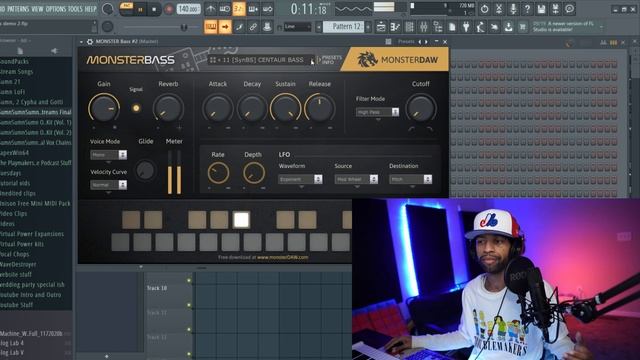
Task: Open the chat bubble icon
Action: point(570,9)
